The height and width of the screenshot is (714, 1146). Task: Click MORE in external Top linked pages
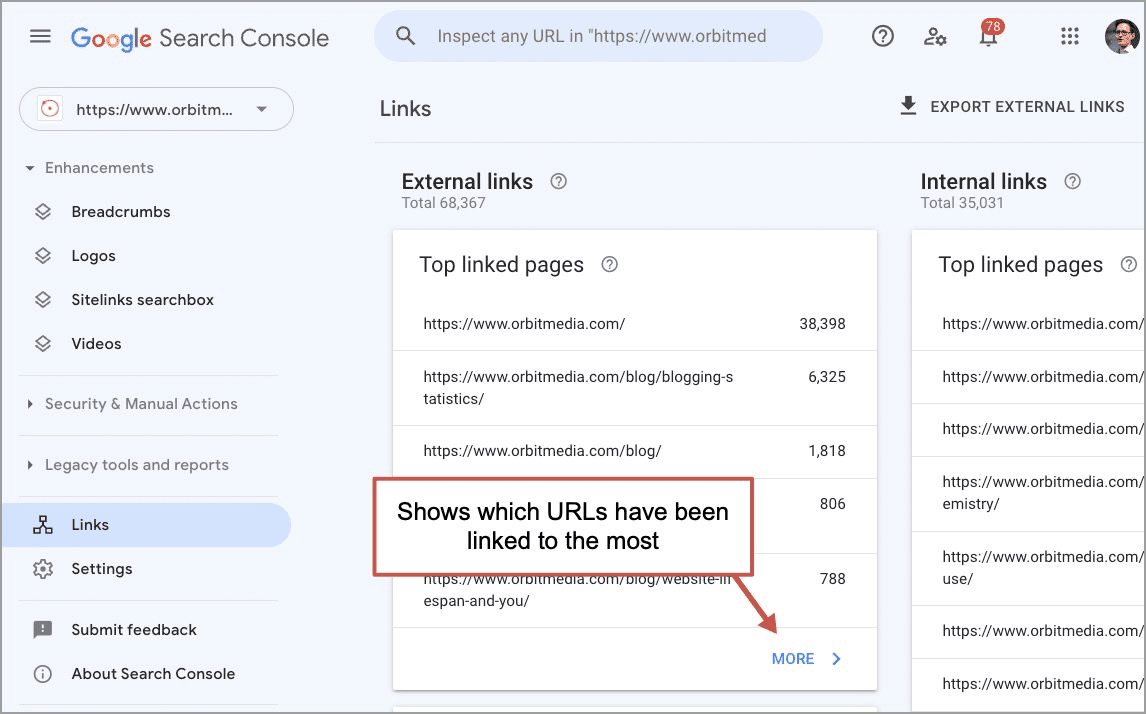click(793, 659)
